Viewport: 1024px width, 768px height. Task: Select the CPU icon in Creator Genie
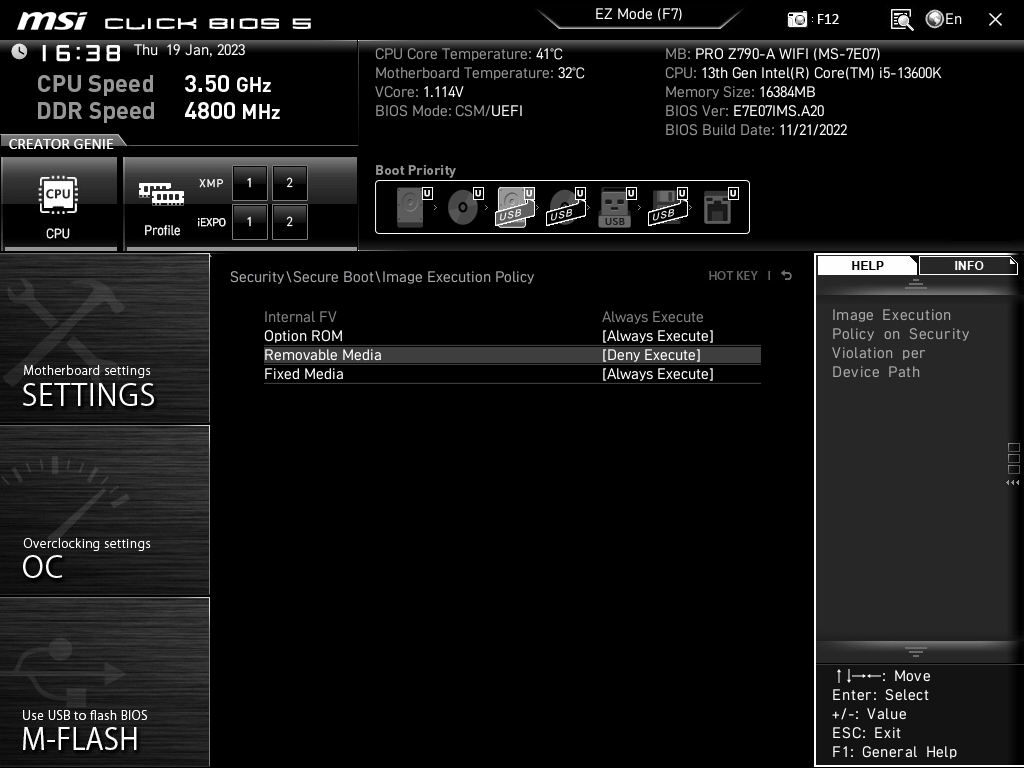tap(61, 195)
